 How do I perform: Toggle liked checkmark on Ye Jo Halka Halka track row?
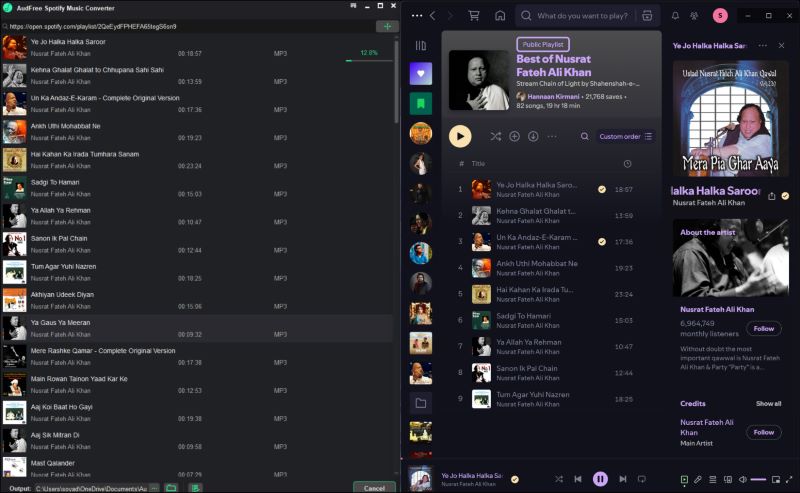pyautogui.click(x=602, y=189)
